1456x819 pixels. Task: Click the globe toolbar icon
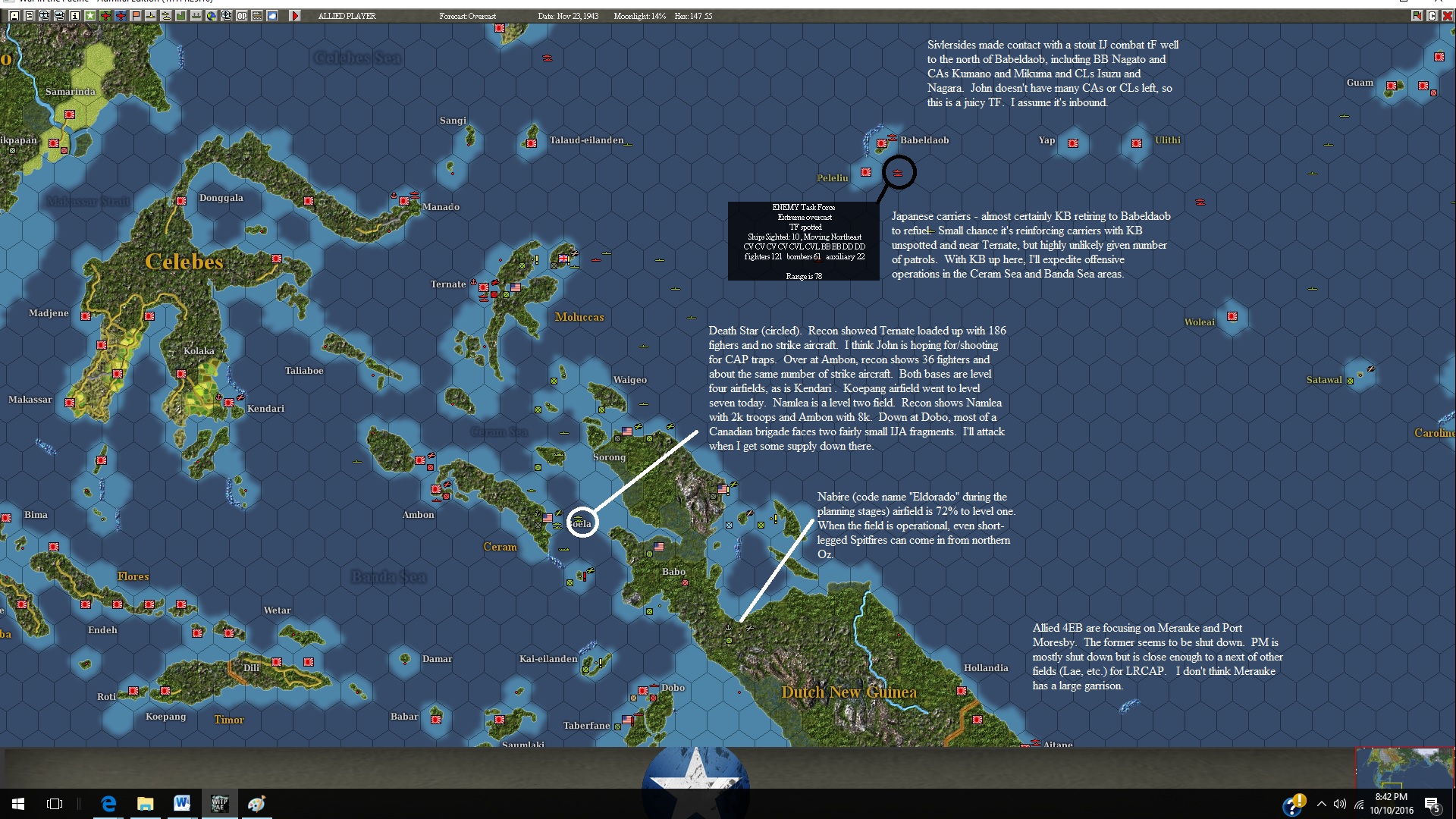click(x=211, y=15)
